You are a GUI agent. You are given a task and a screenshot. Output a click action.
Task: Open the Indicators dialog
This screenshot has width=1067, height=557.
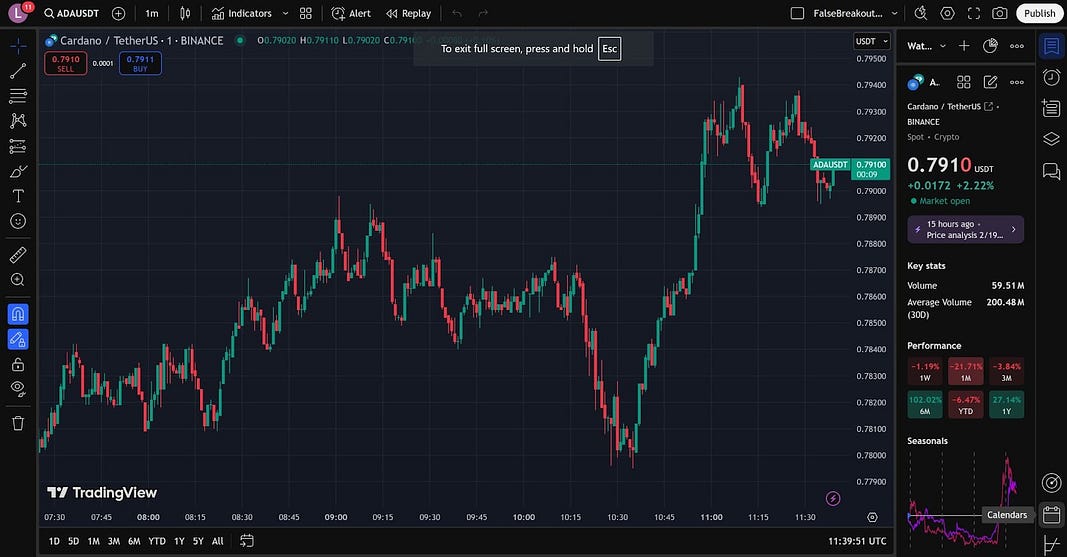pos(242,14)
